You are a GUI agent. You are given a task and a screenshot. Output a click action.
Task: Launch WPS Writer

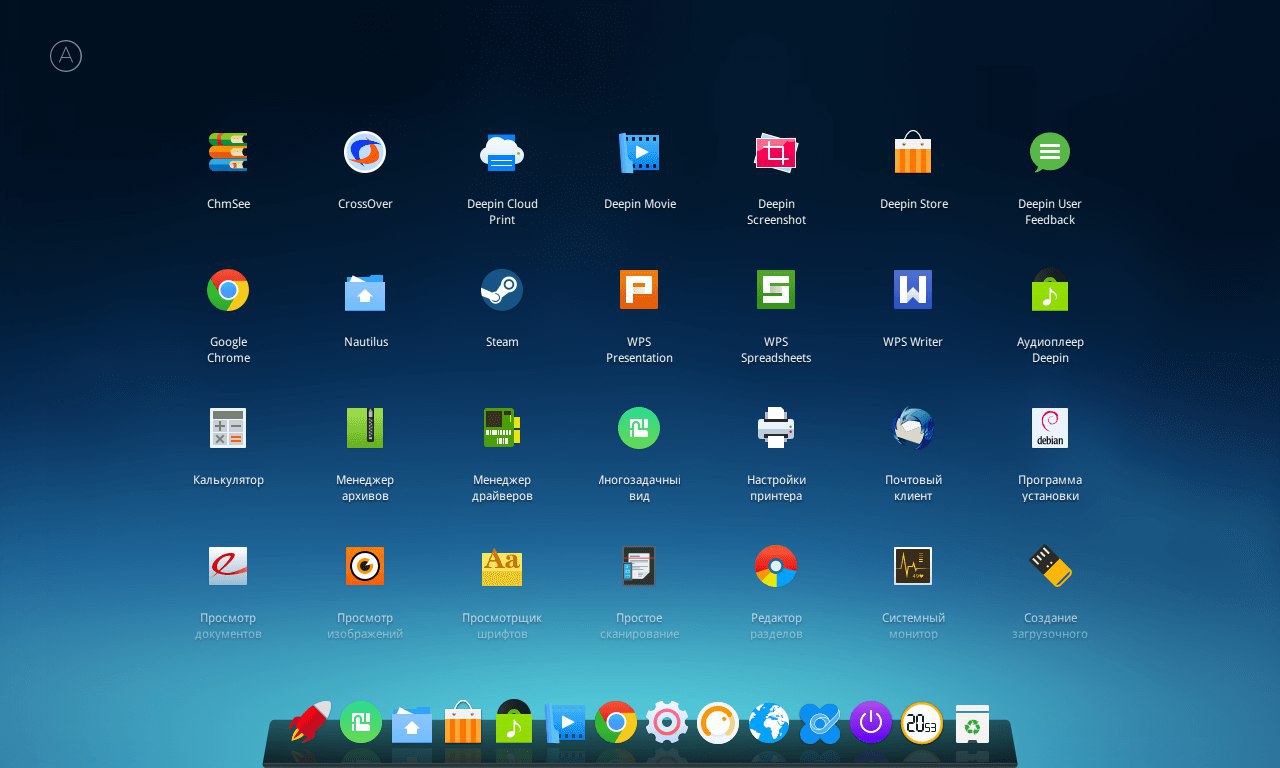coord(913,290)
